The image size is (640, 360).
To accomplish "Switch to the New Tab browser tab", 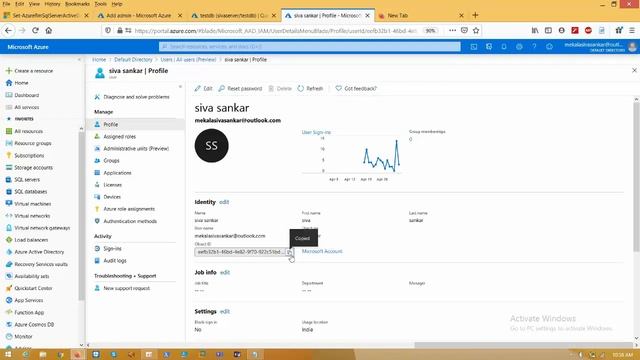I will [x=420, y=16].
